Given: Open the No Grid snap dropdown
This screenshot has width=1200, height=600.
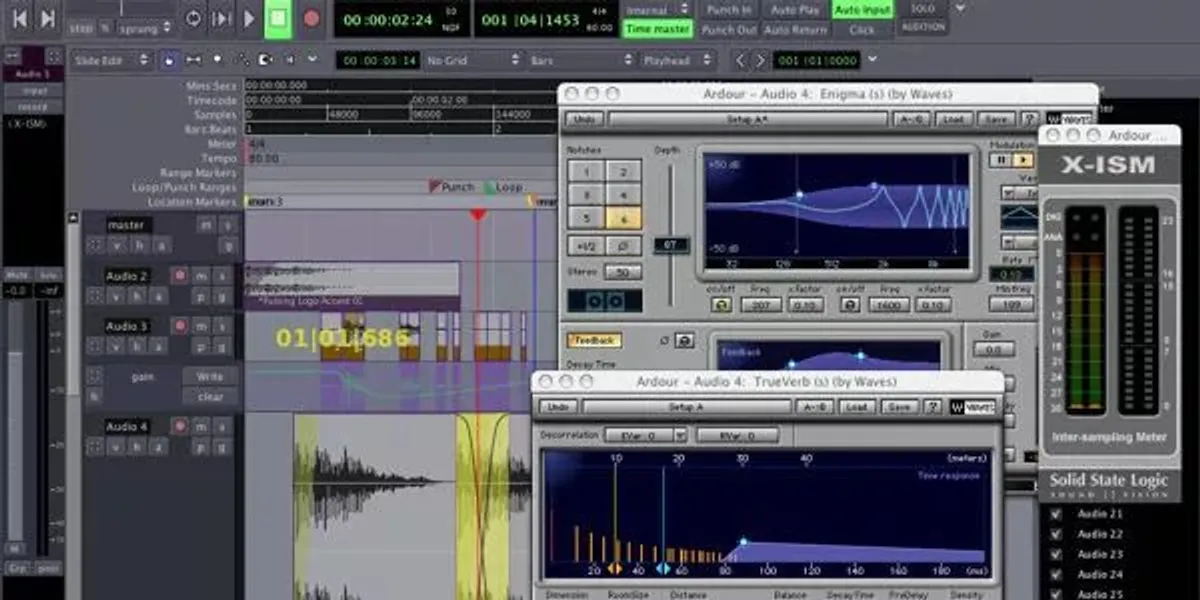Looking at the screenshot, I should [x=469, y=61].
